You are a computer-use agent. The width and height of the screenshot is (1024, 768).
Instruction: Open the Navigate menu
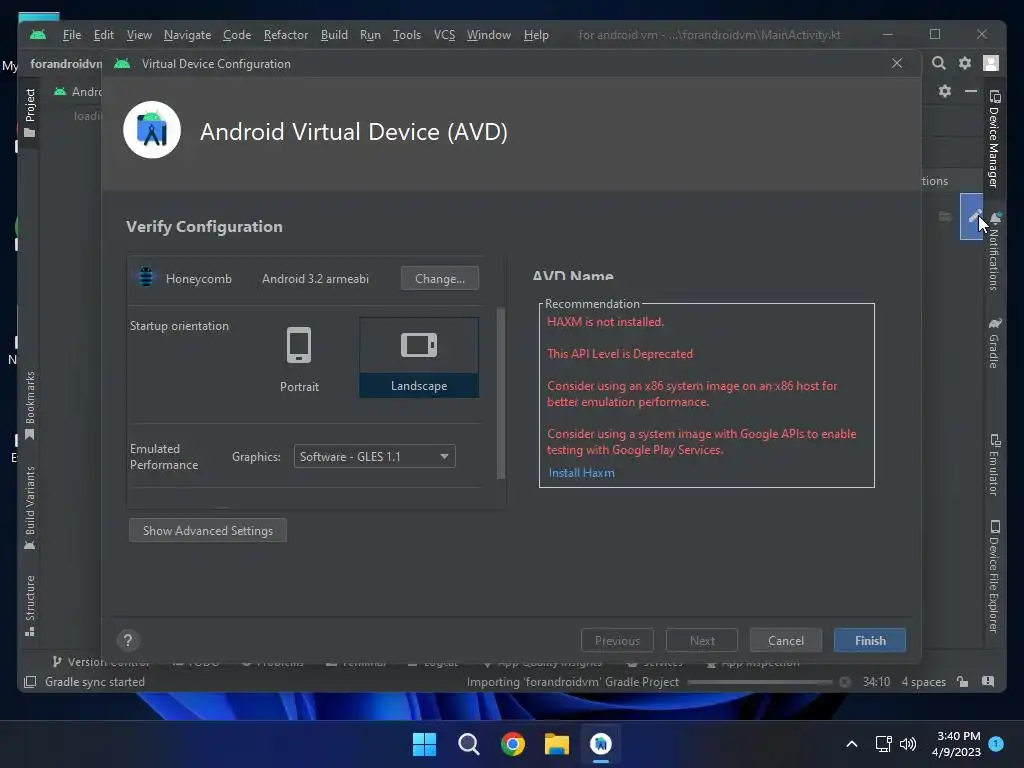coord(187,35)
